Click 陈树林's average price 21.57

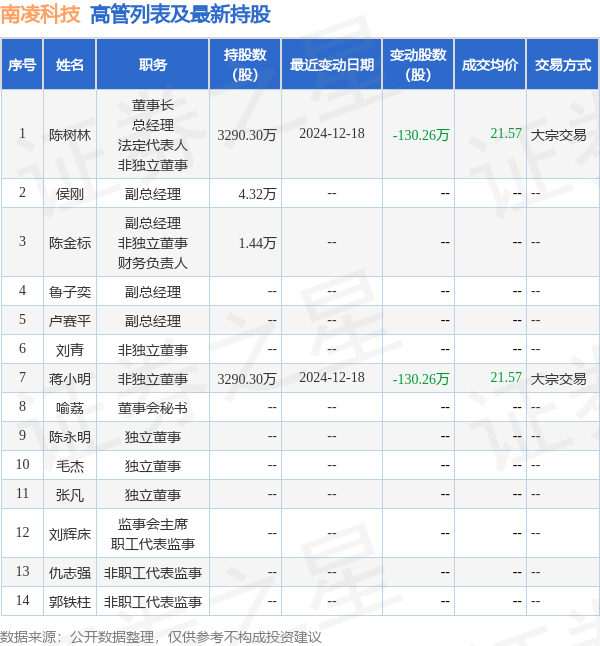(x=506, y=133)
